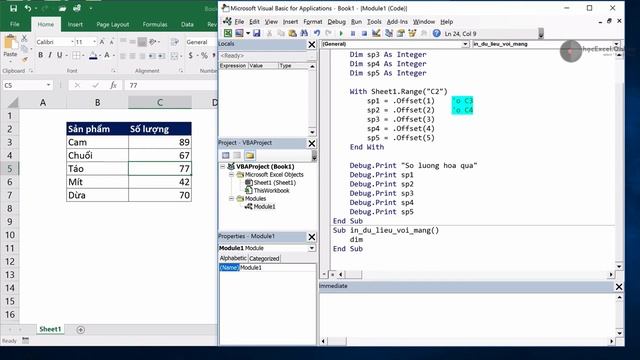Image resolution: width=640 pixels, height=360 pixels.
Task: Click View Object icon in Project panel
Action: 237,155
